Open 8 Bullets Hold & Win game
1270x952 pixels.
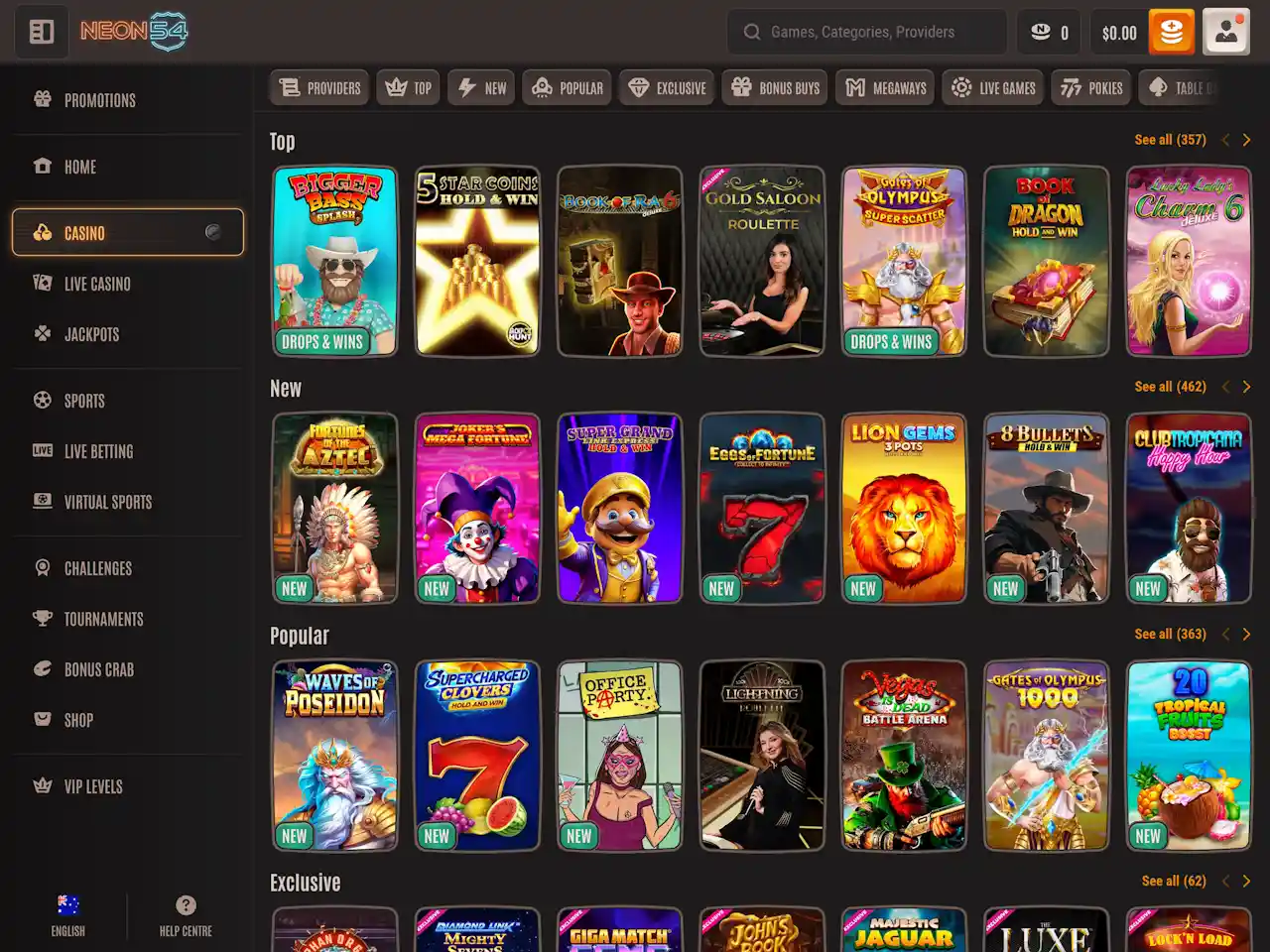1047,508
